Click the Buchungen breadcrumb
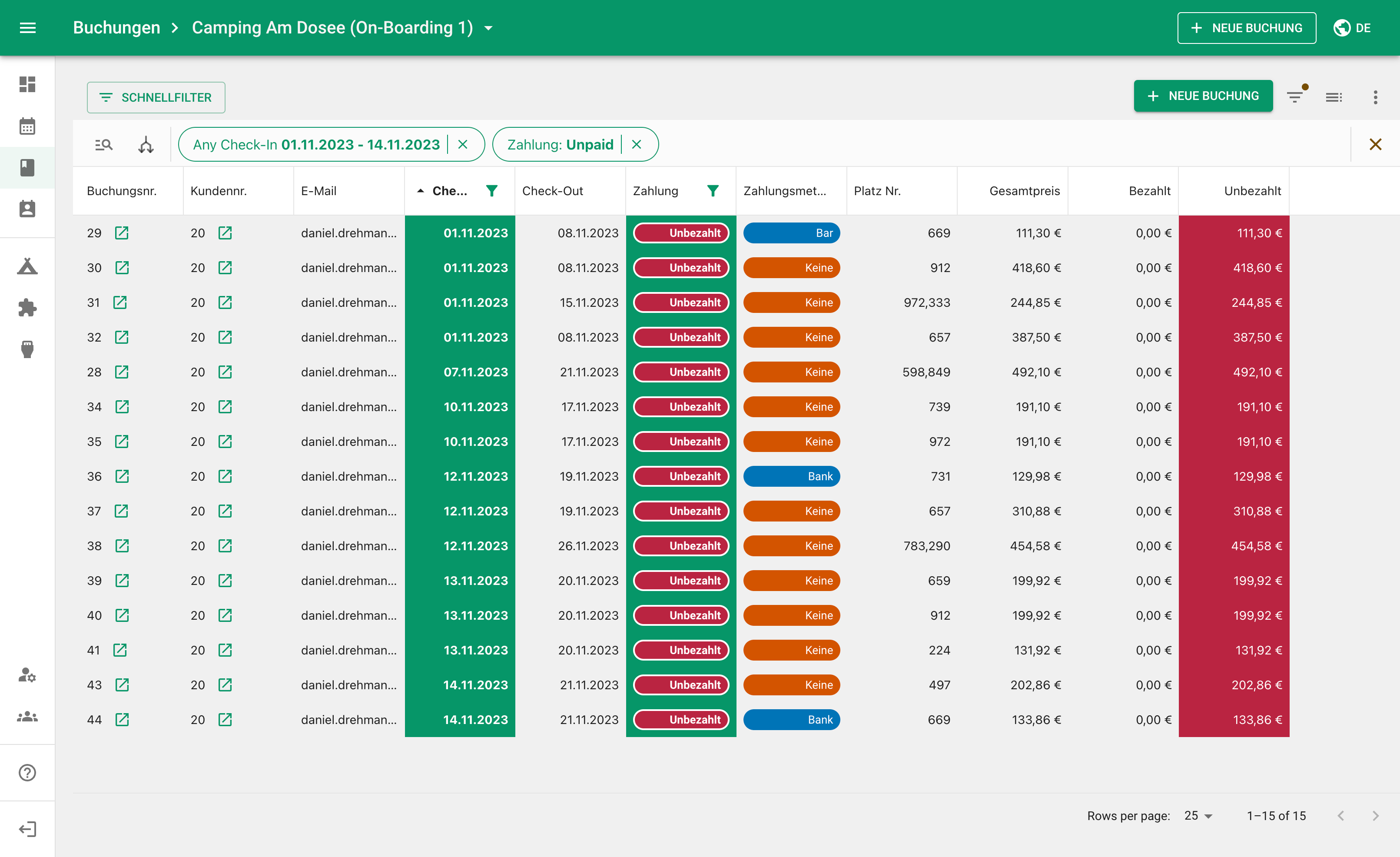The height and width of the screenshot is (857, 1400). [x=116, y=28]
